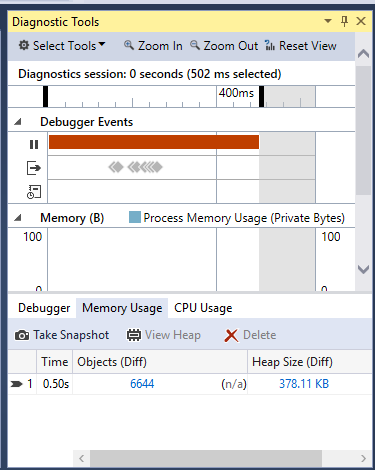Switch to the CPU Usage tab
This screenshot has width=375, height=470.
click(203, 308)
